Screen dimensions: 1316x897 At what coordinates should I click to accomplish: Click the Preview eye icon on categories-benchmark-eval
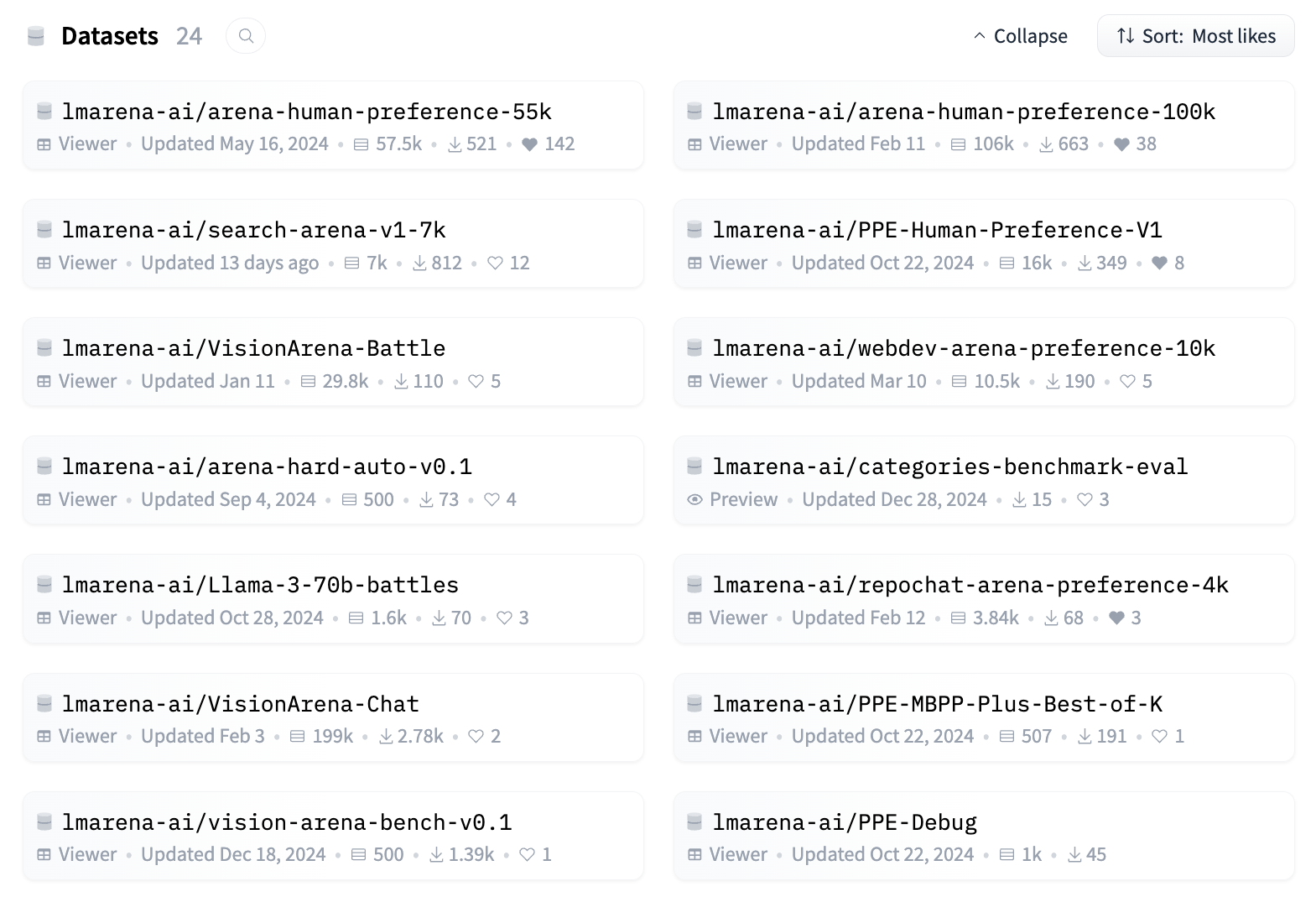(694, 500)
